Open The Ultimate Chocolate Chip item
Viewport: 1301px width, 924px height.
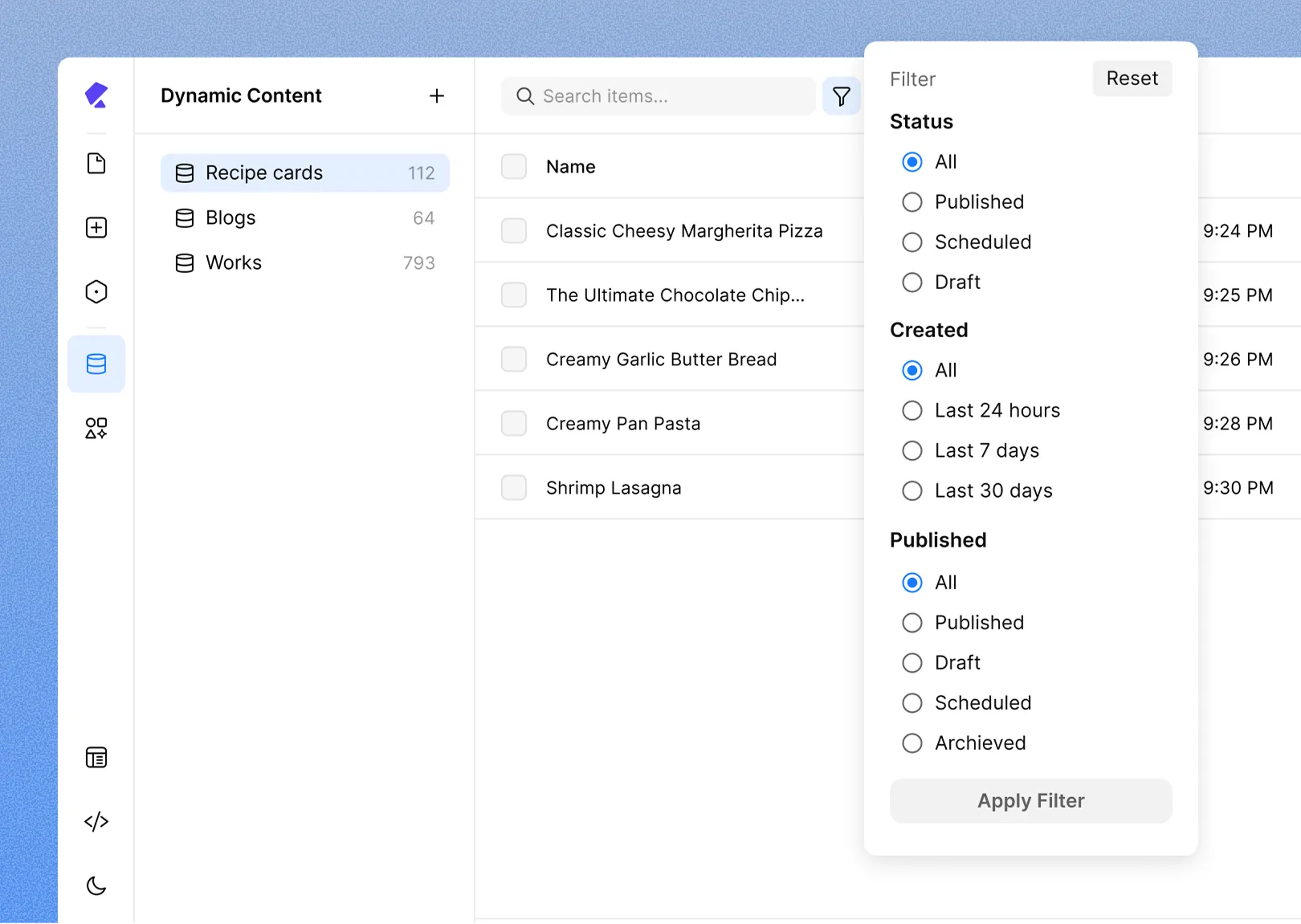(675, 295)
